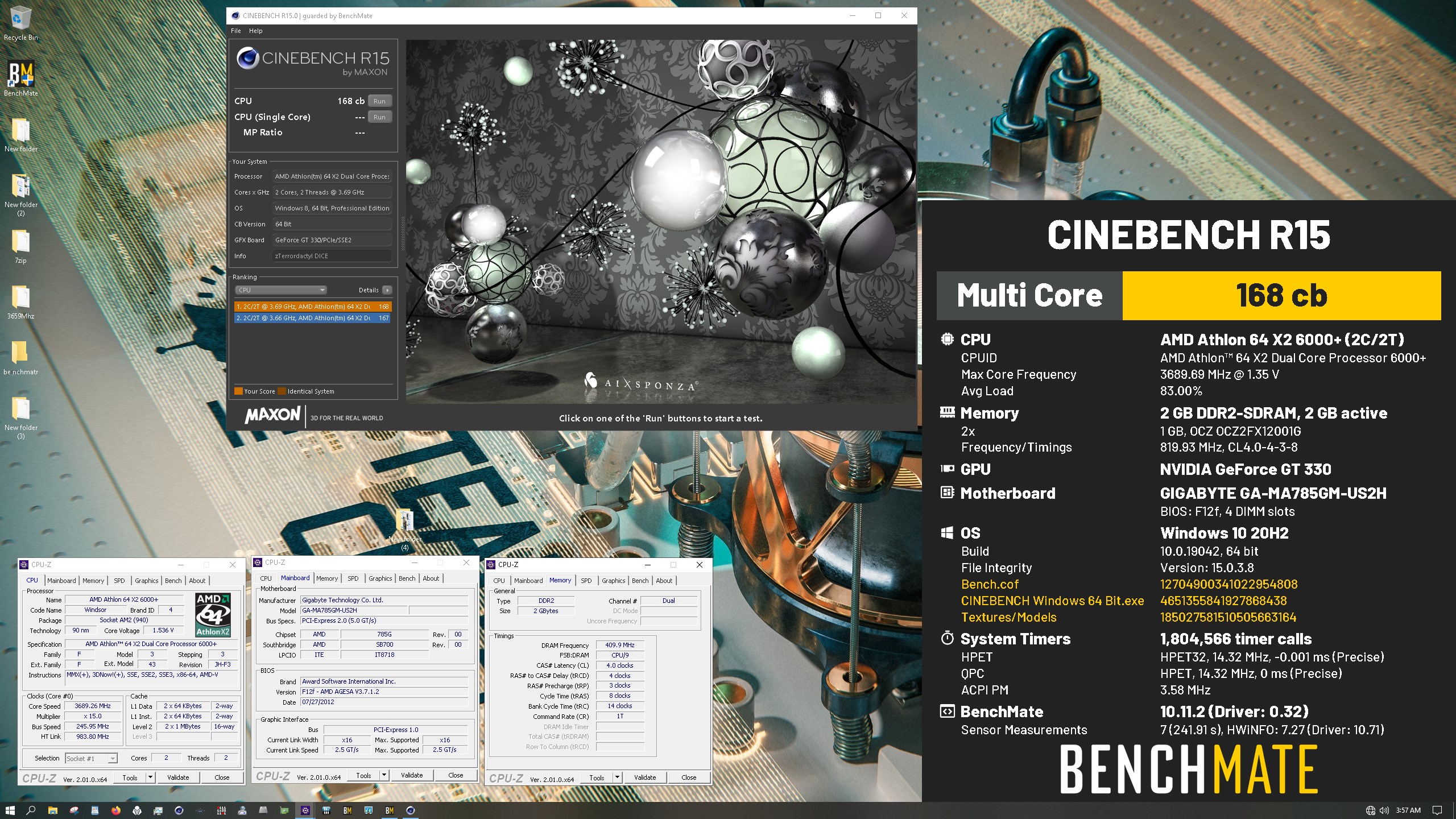The width and height of the screenshot is (1456, 819).
Task: Click the Bench.cof file integrity entry
Action: [990, 584]
